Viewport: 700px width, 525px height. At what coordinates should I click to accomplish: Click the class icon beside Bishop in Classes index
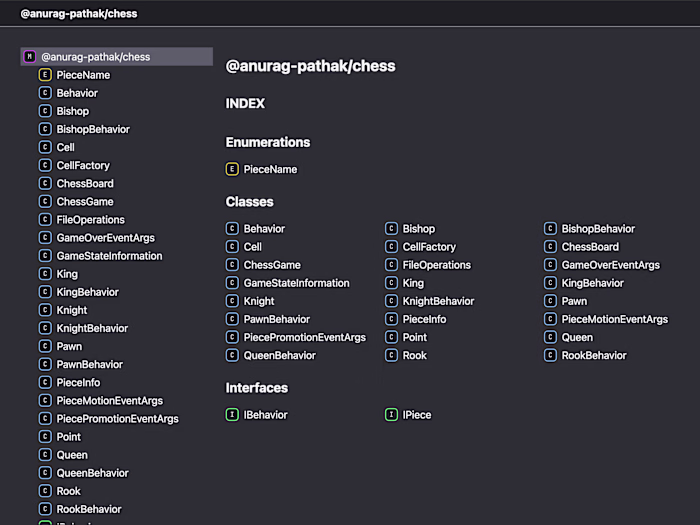point(391,229)
